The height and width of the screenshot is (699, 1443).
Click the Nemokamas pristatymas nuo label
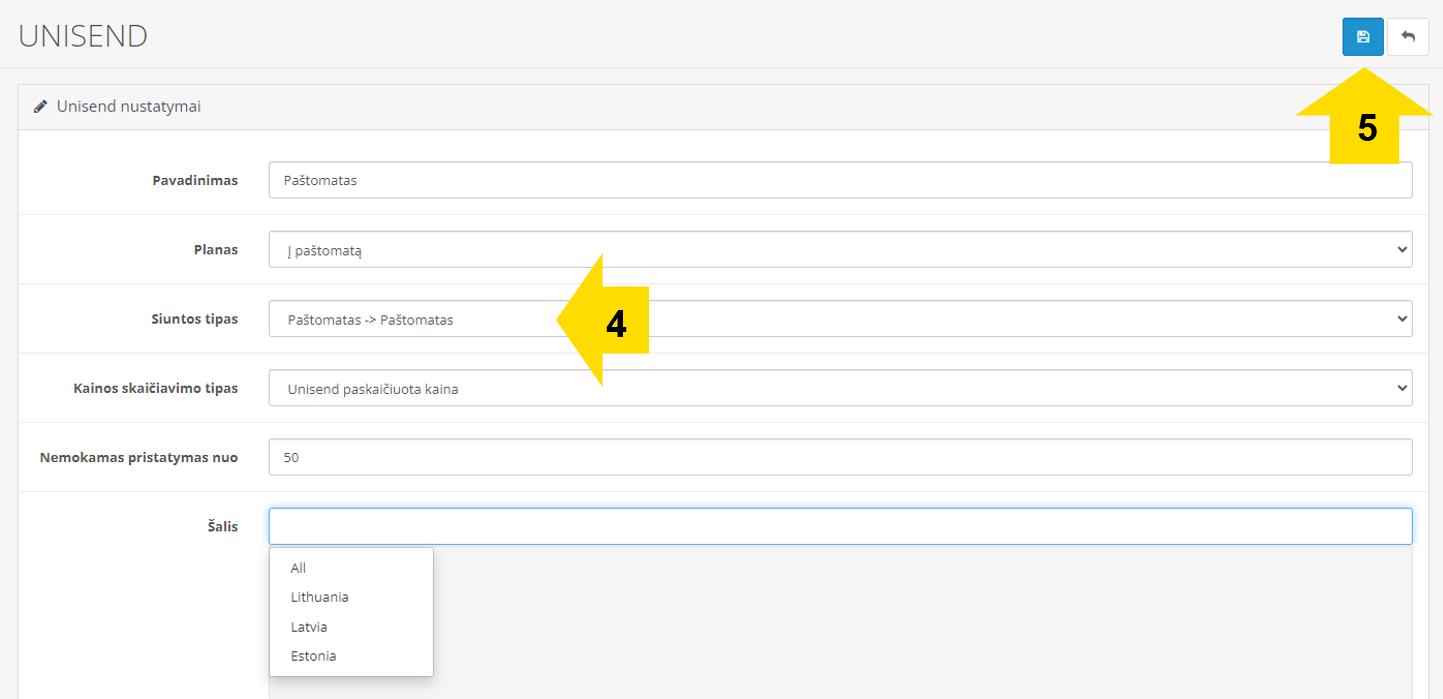[139, 457]
